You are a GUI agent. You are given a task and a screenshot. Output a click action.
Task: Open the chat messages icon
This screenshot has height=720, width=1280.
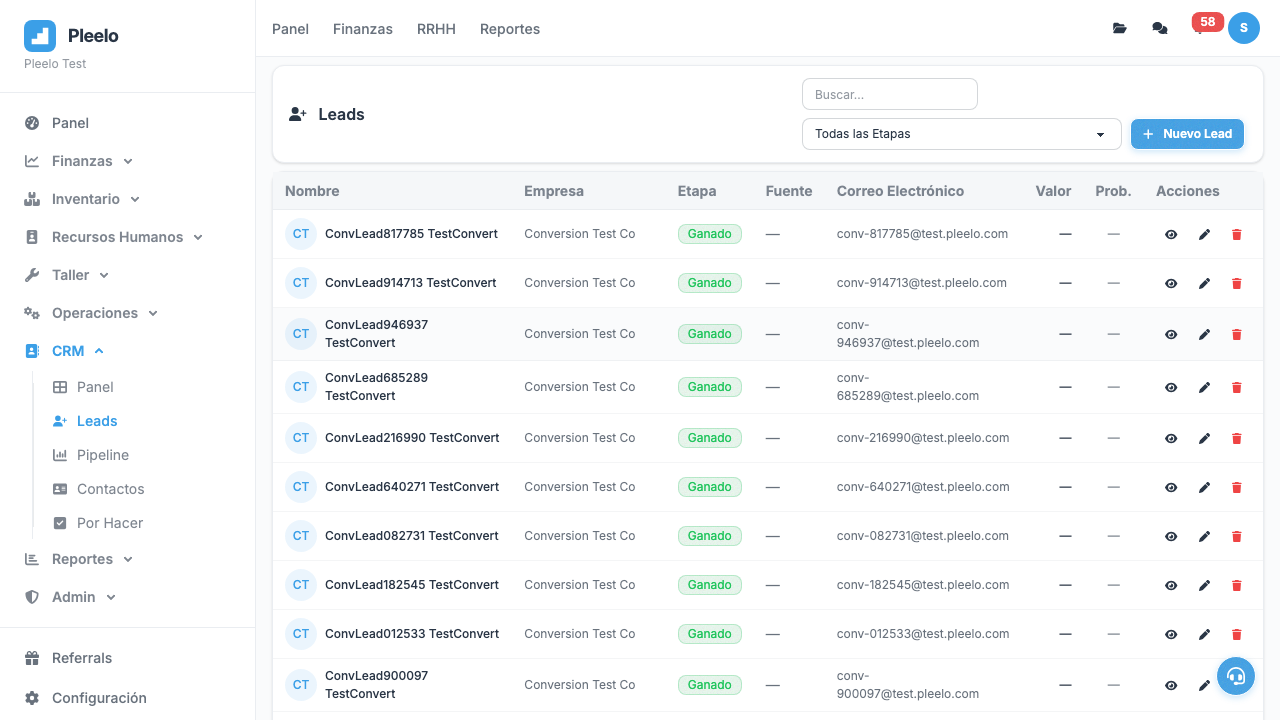1159,28
